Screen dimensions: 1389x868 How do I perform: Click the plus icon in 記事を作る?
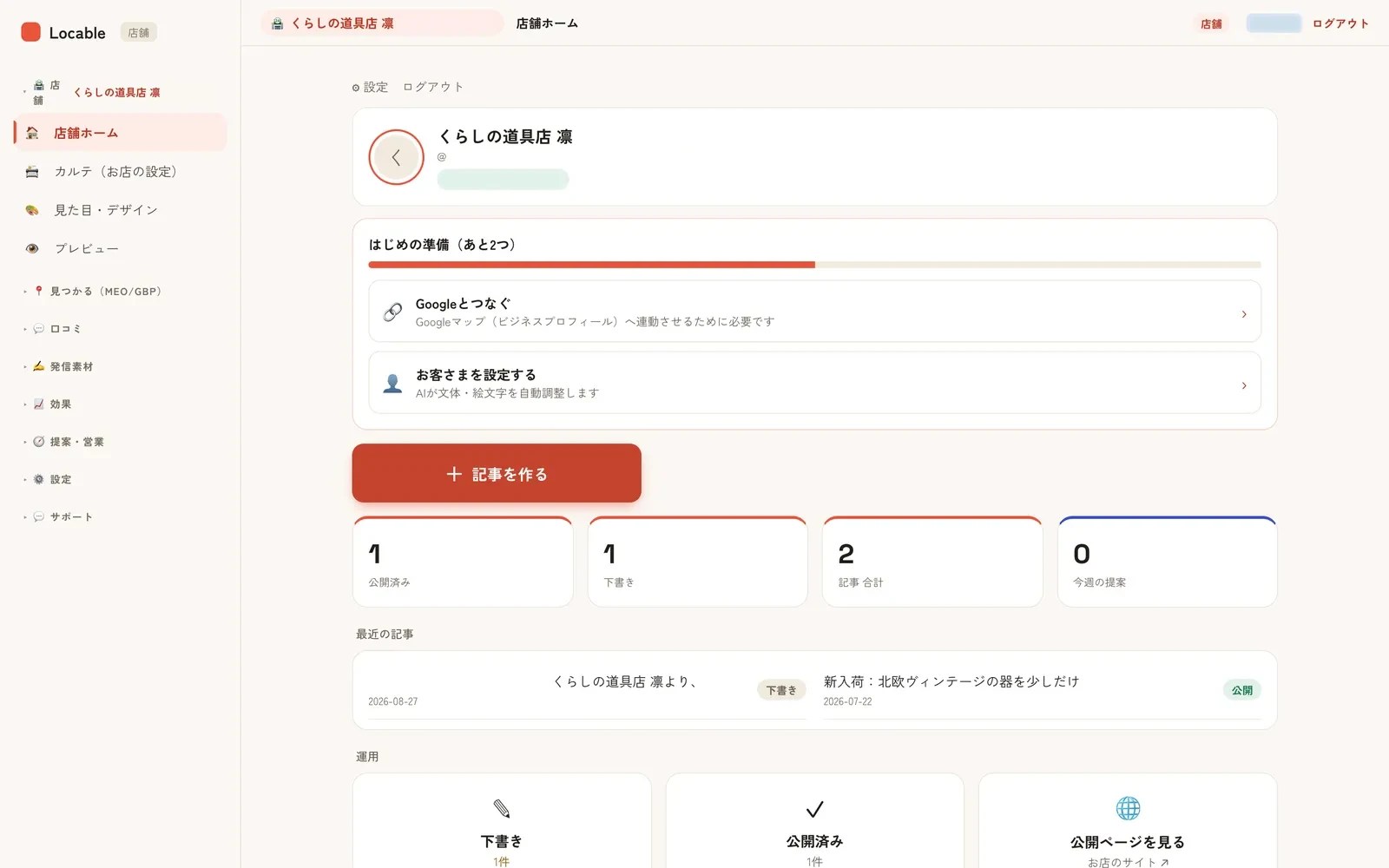[x=454, y=474]
